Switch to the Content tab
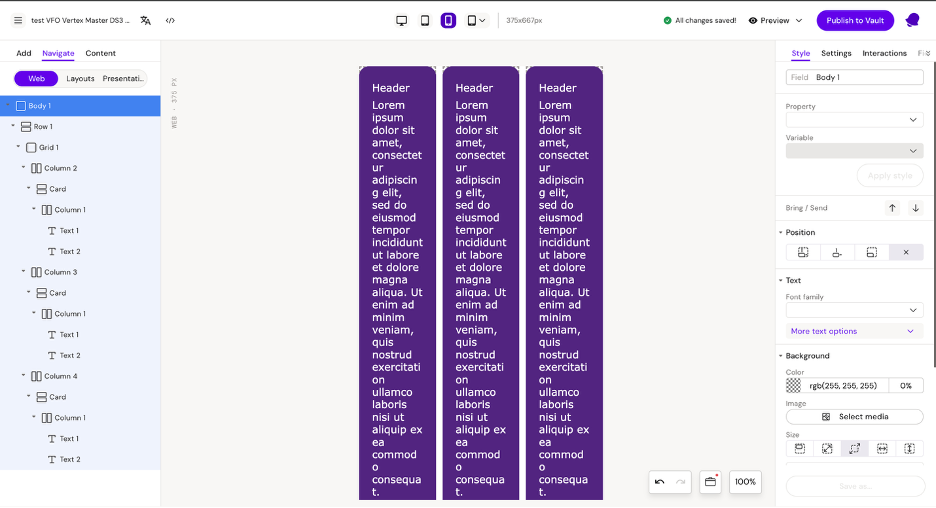 [x=100, y=53]
